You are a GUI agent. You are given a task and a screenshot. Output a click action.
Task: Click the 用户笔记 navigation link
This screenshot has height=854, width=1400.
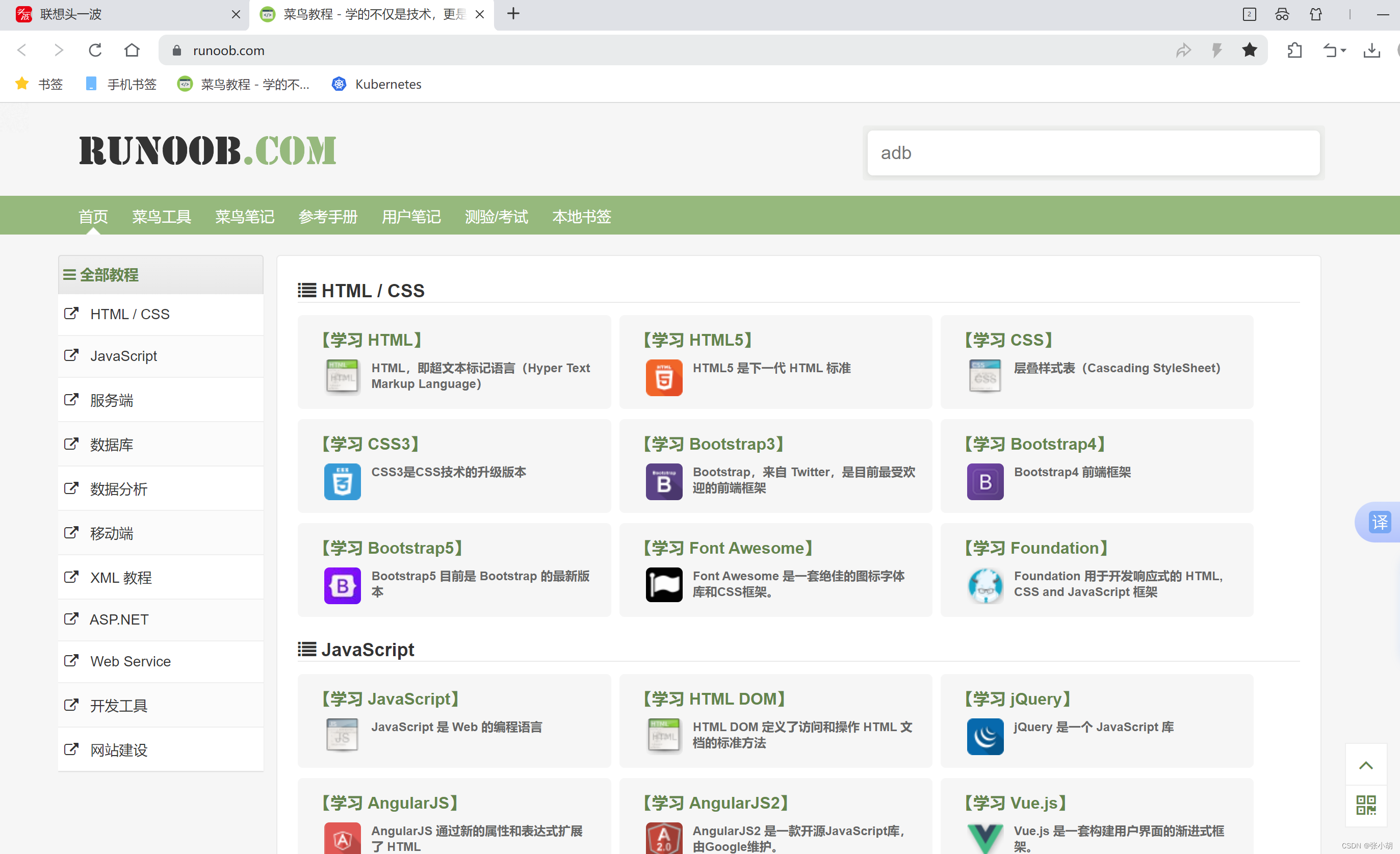click(x=410, y=216)
